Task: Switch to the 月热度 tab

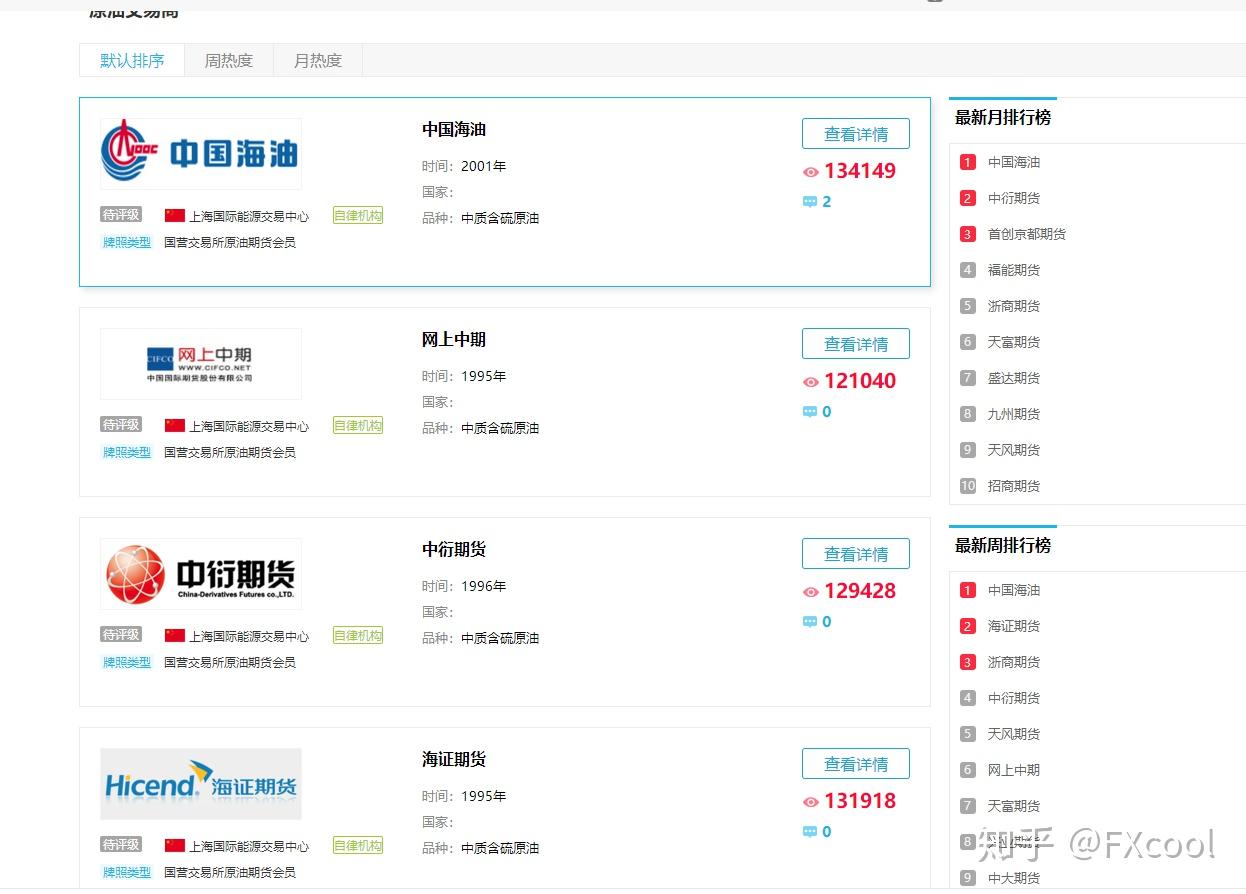Action: point(317,60)
